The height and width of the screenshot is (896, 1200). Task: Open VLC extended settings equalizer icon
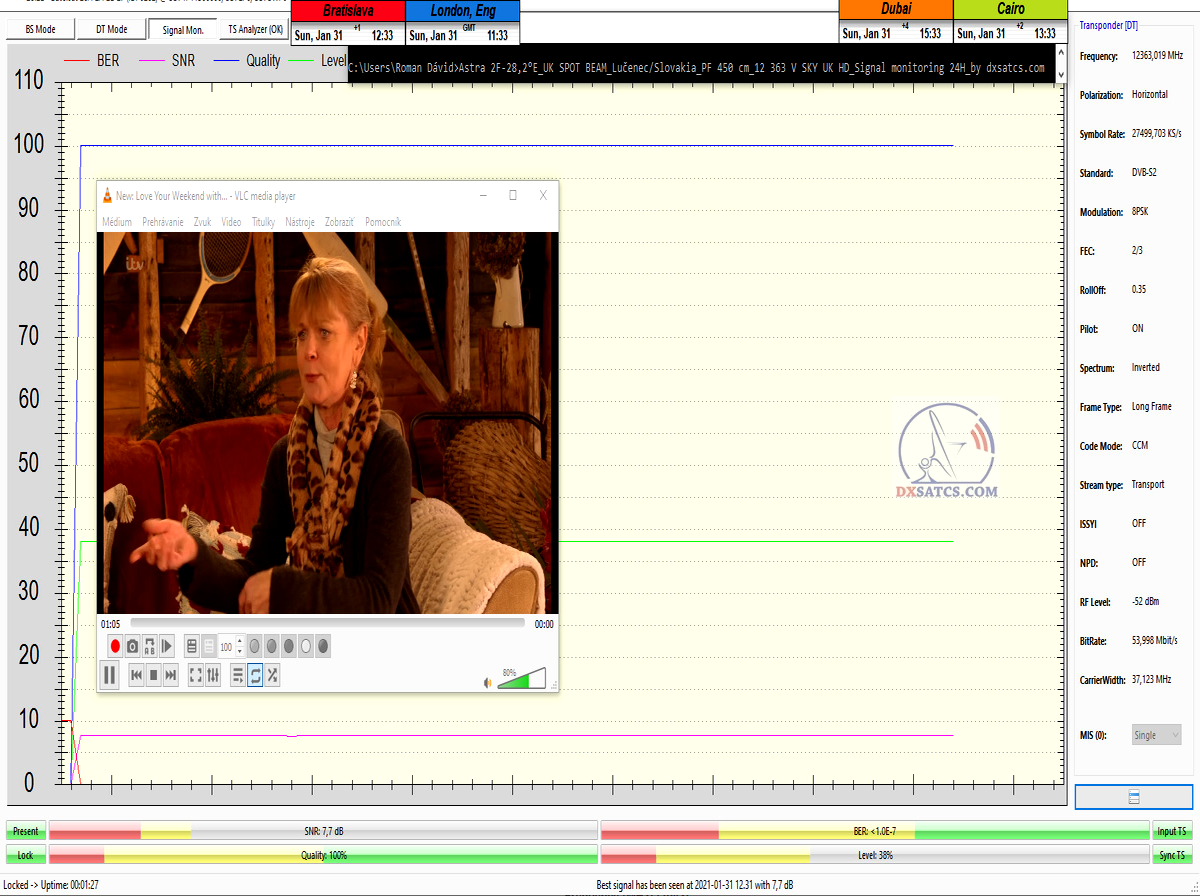[x=213, y=676]
